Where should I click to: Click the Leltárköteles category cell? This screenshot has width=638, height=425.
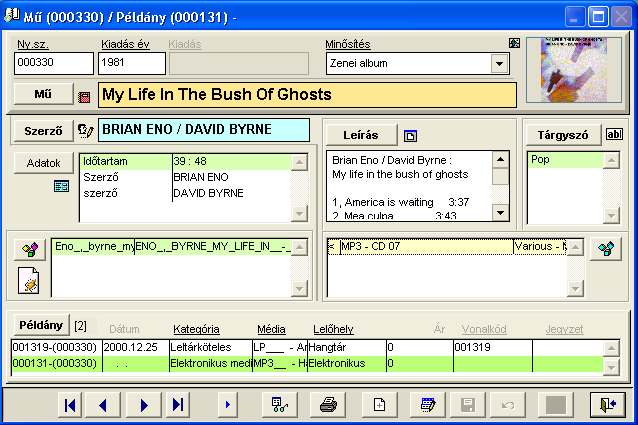(210, 347)
